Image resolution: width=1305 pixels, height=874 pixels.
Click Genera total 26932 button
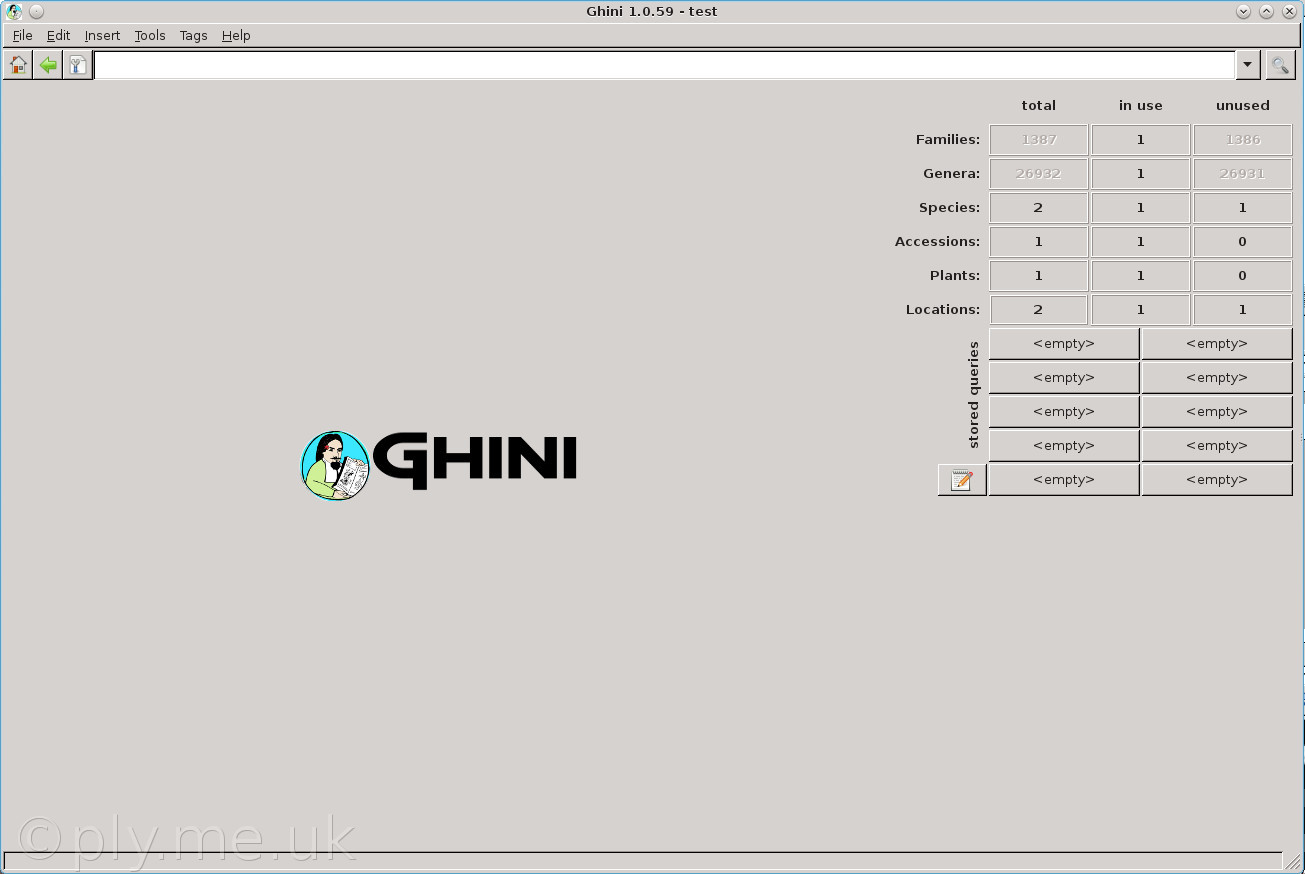click(x=1038, y=174)
